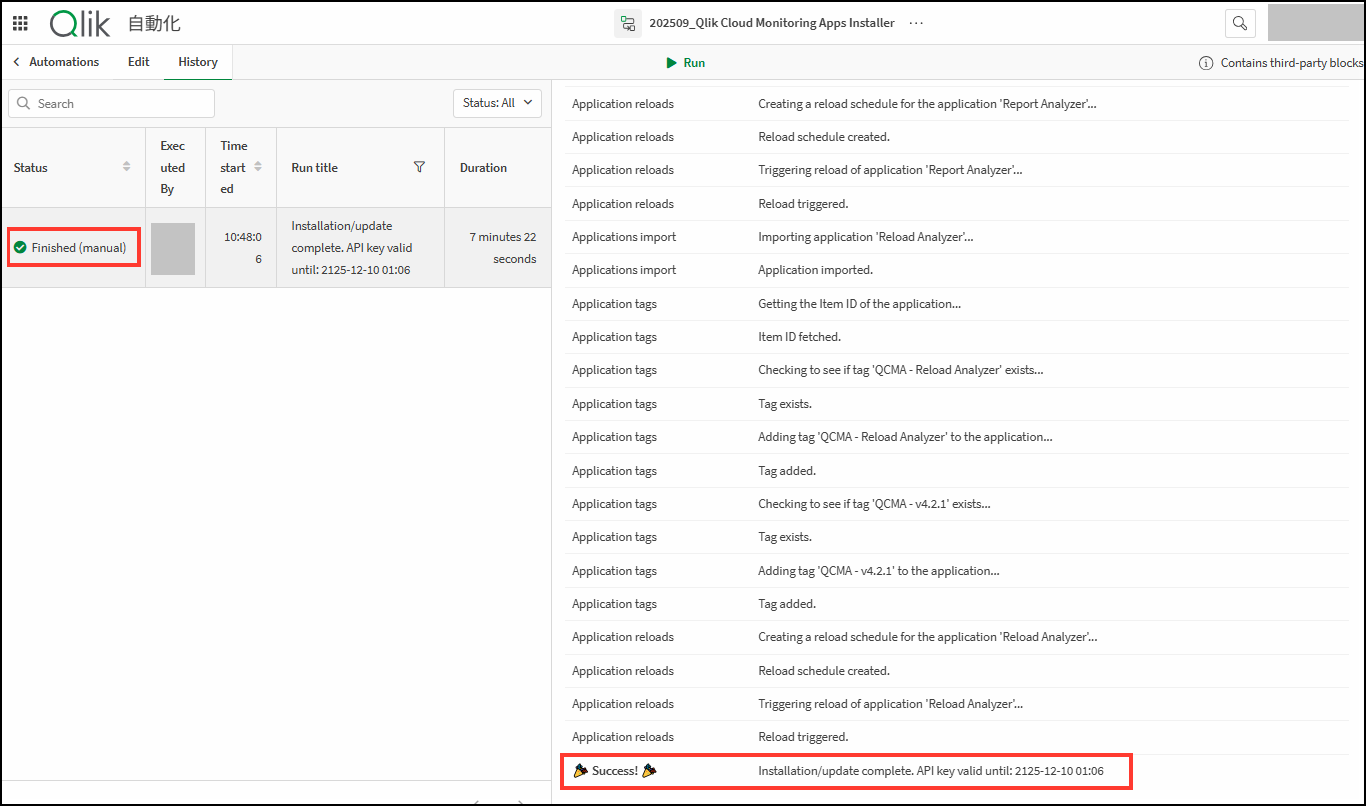
Task: Click the info icon next to third-party blocks
Action: (1206, 63)
